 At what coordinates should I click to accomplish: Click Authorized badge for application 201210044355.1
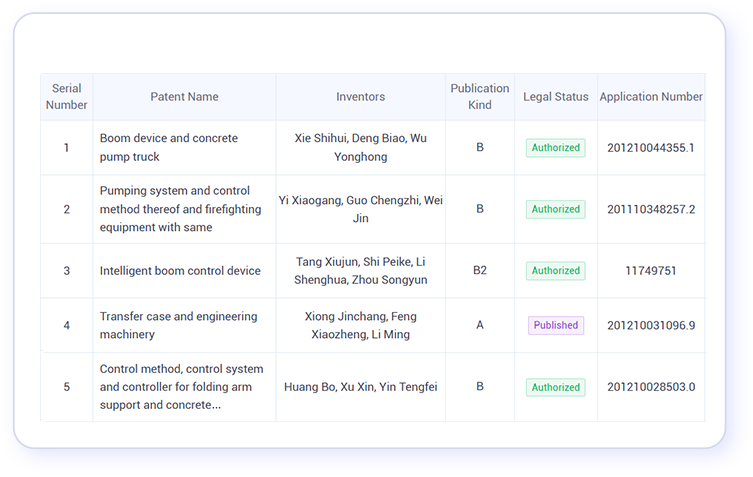(556, 147)
